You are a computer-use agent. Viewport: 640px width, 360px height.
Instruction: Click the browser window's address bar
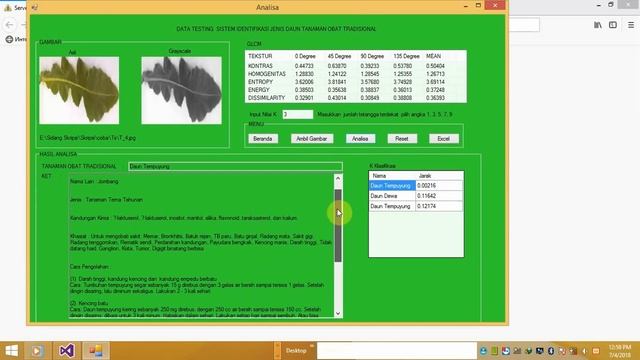524,25
